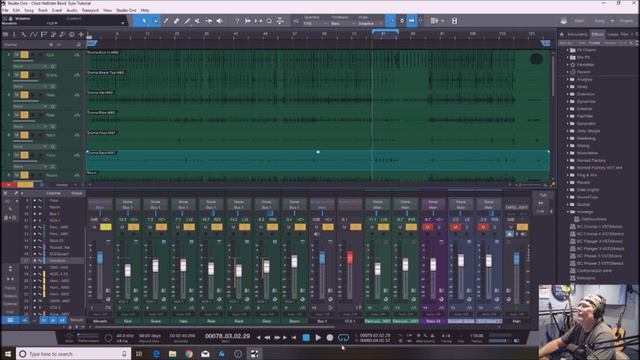The image size is (640, 360).
Task: Open the Mail app from the taskbar
Action: pyautogui.click(x=205, y=354)
